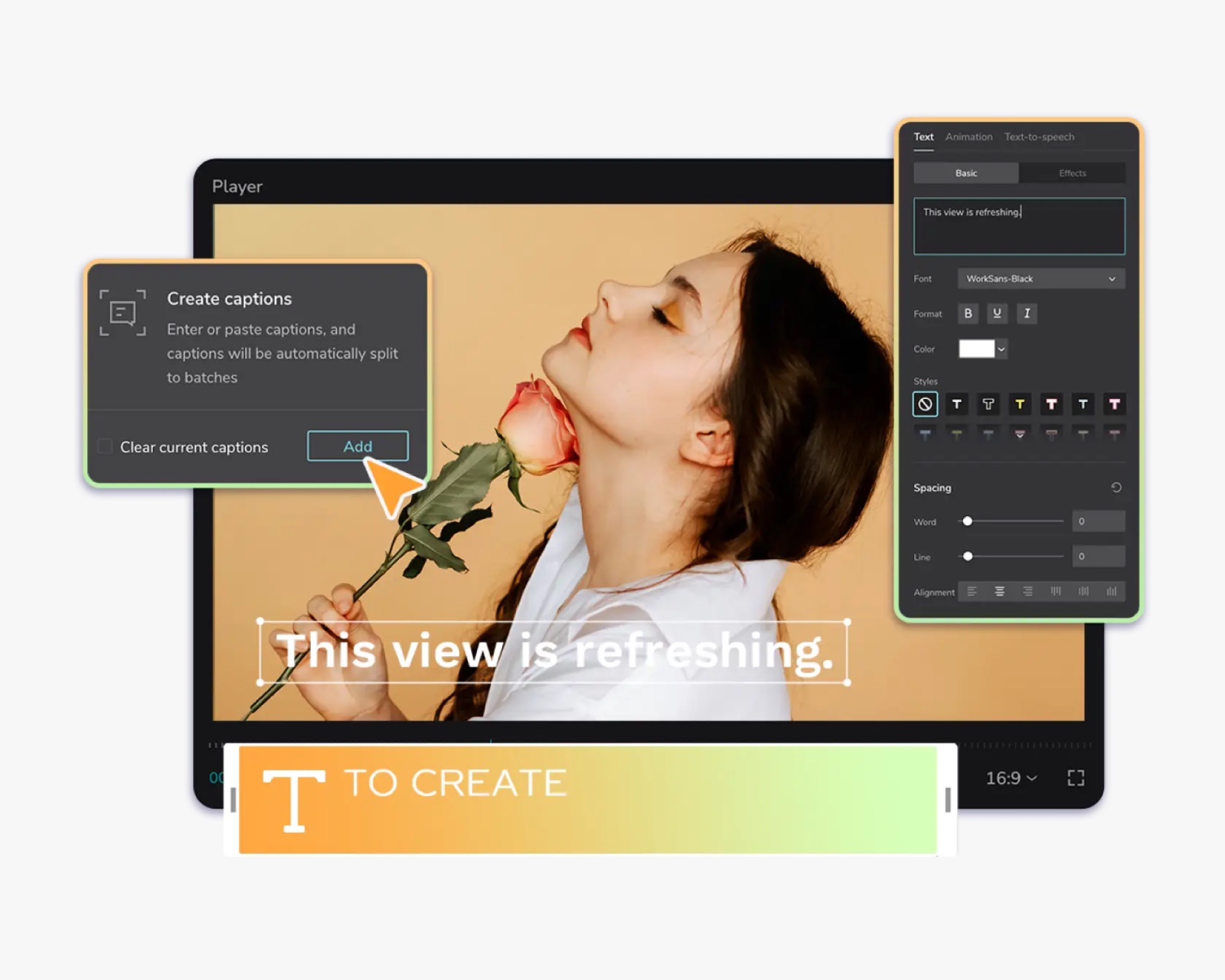
Task: Enable the Clear current captions checkbox
Action: click(106, 446)
